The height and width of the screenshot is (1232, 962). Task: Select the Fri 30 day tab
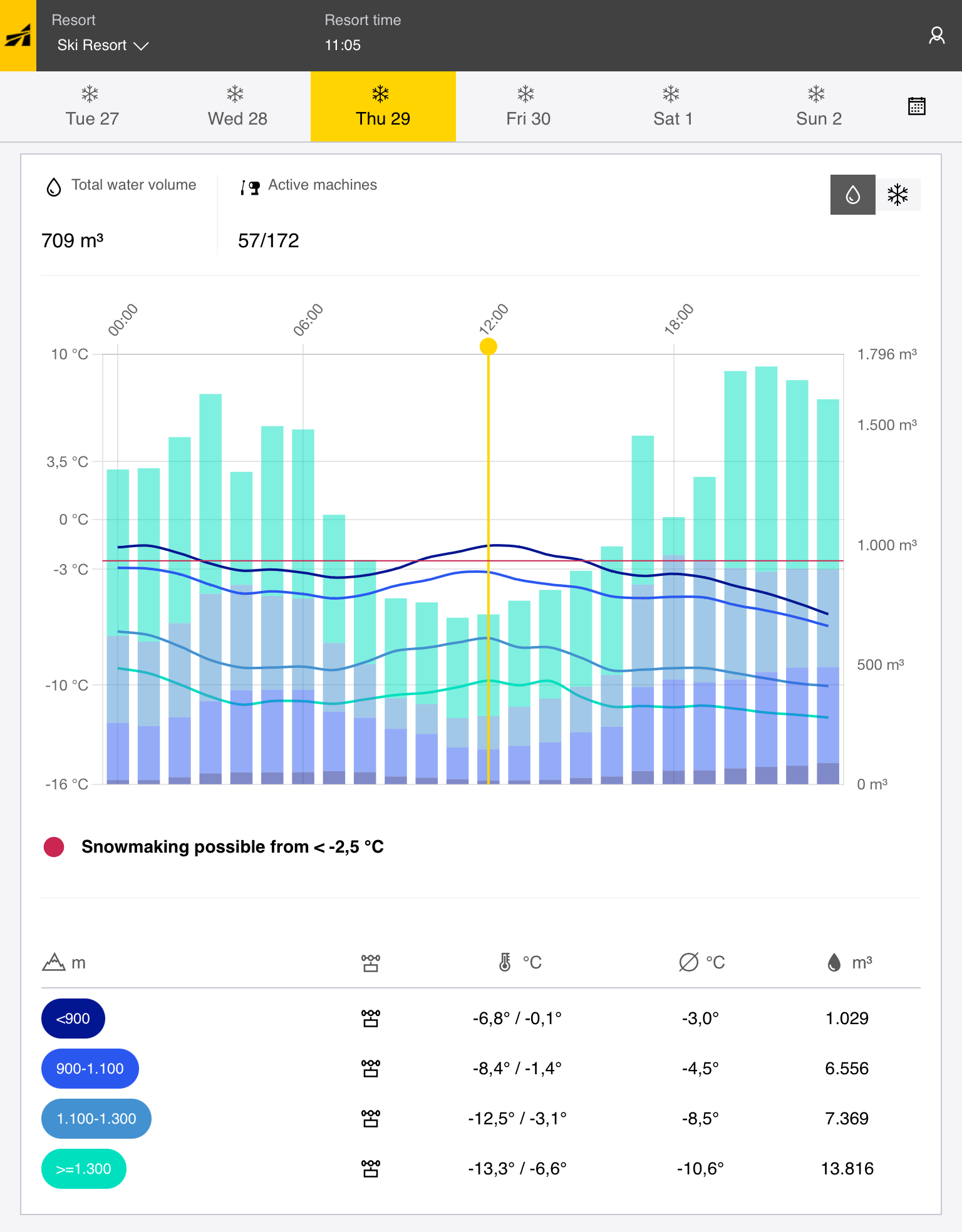[x=528, y=106]
